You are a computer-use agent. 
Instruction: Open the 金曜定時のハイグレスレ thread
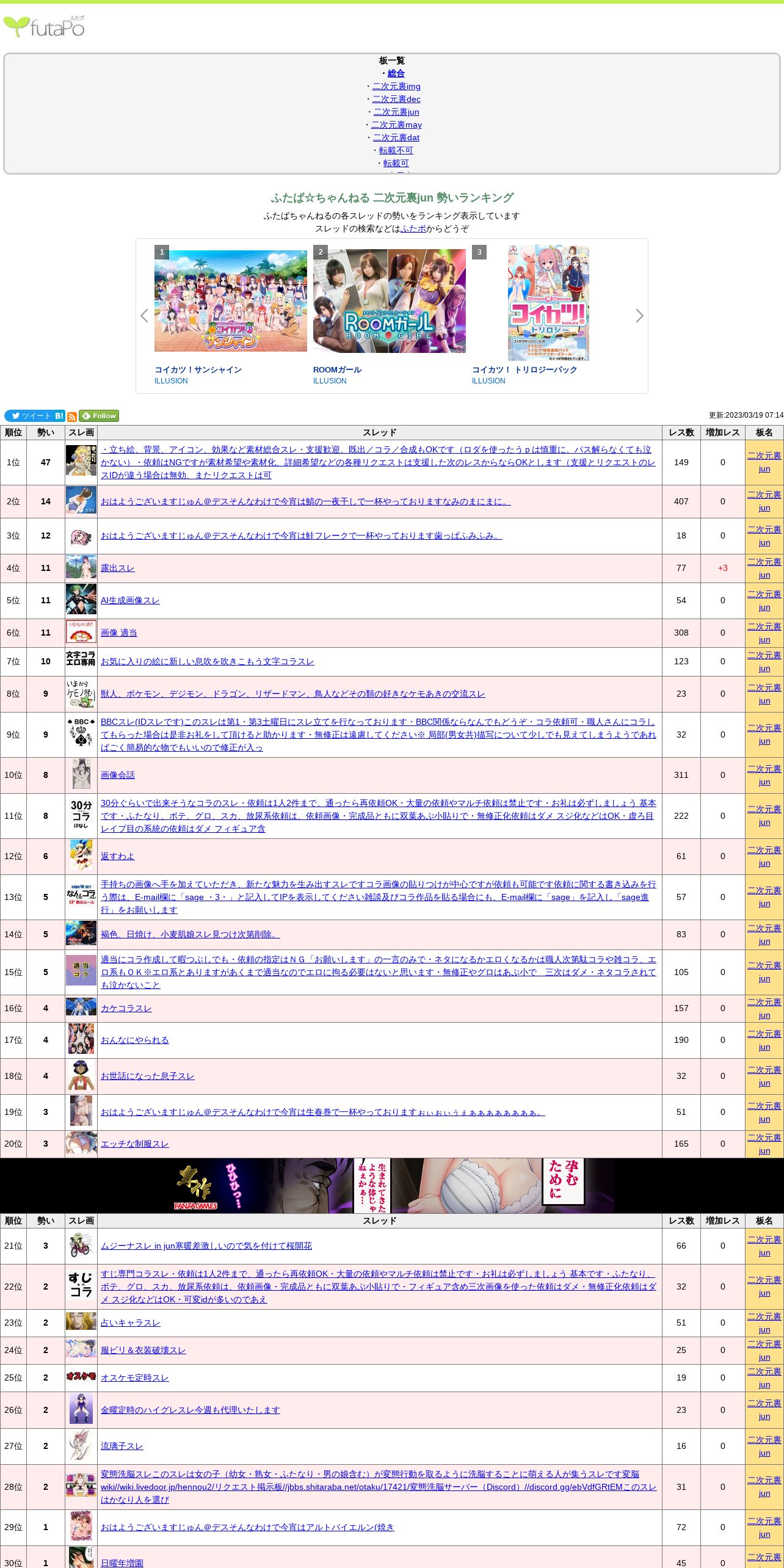click(191, 1410)
